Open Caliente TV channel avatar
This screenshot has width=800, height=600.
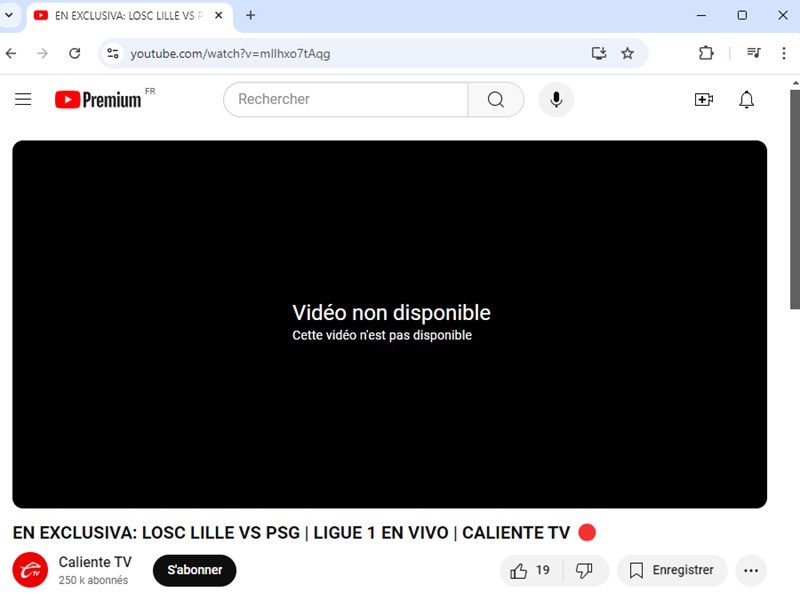(x=30, y=569)
